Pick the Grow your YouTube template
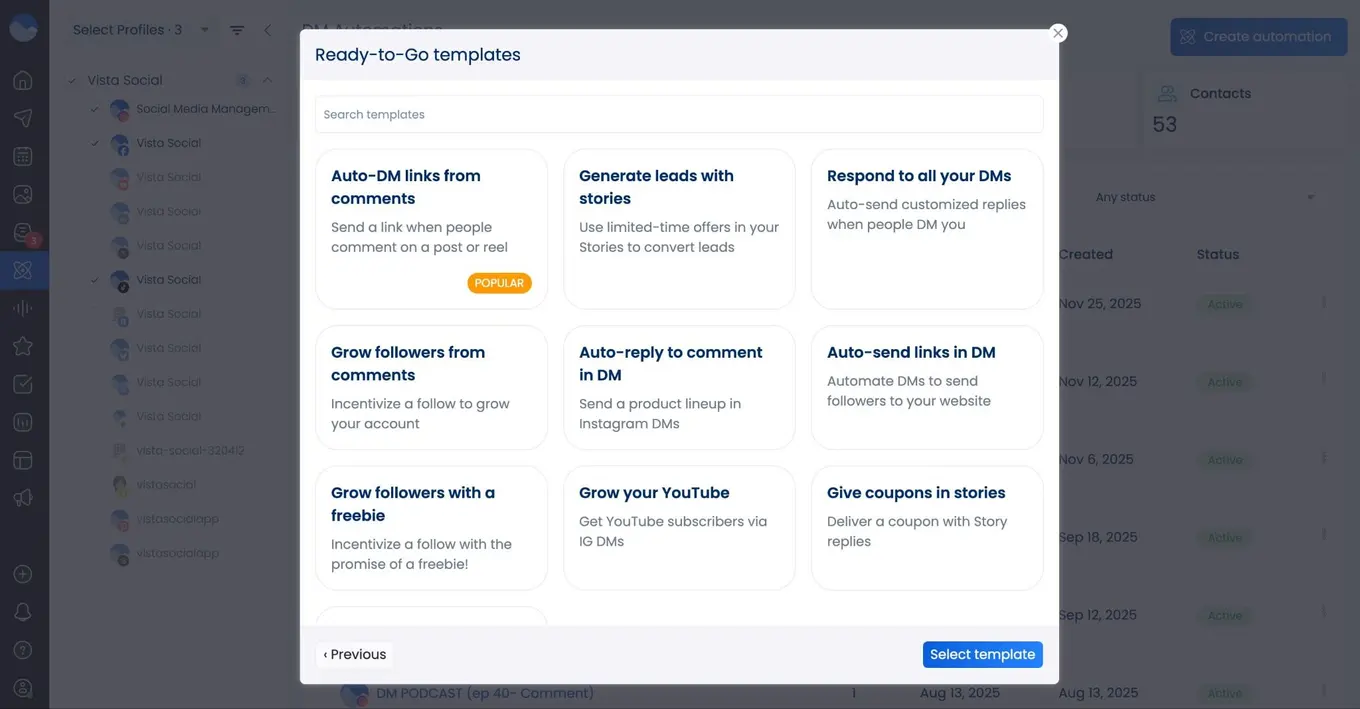This screenshot has height=709, width=1360. [x=679, y=527]
